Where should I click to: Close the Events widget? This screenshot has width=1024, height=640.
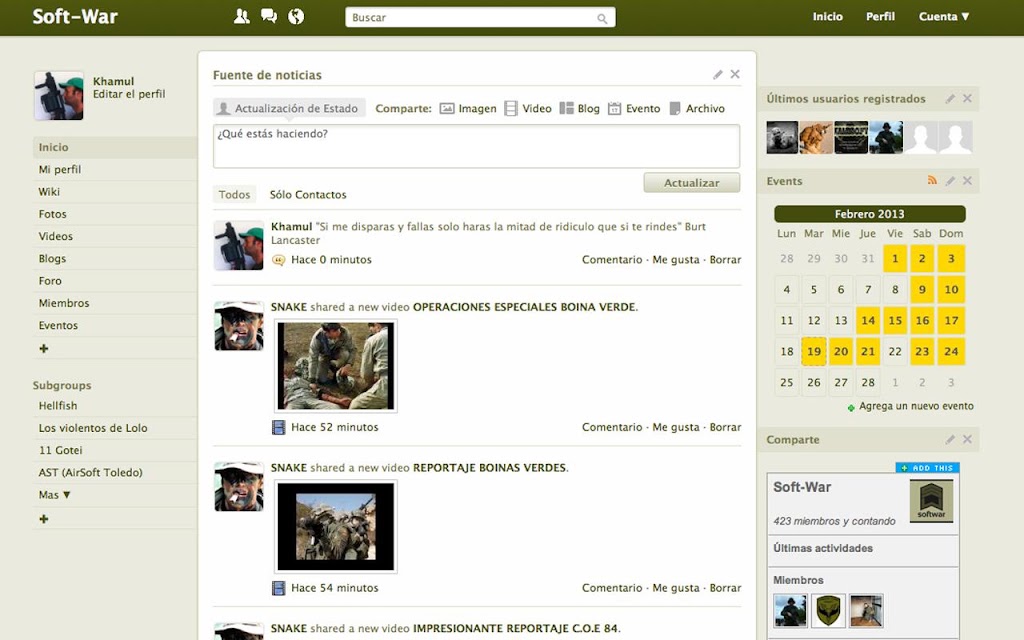tap(968, 181)
